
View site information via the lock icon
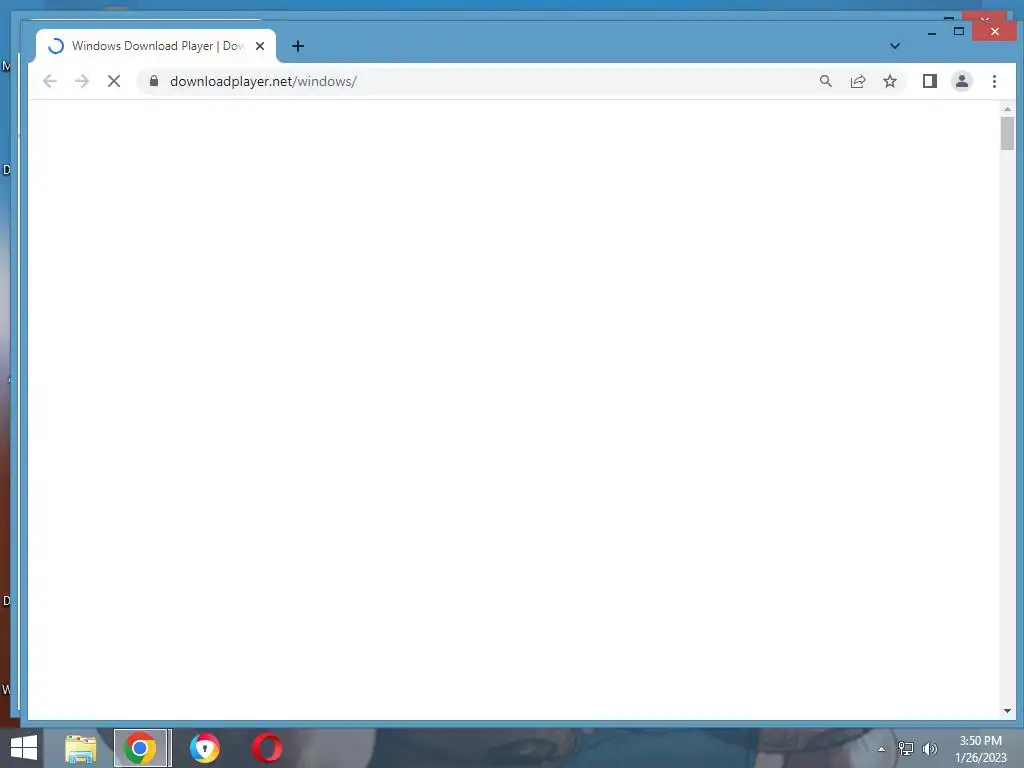click(154, 81)
